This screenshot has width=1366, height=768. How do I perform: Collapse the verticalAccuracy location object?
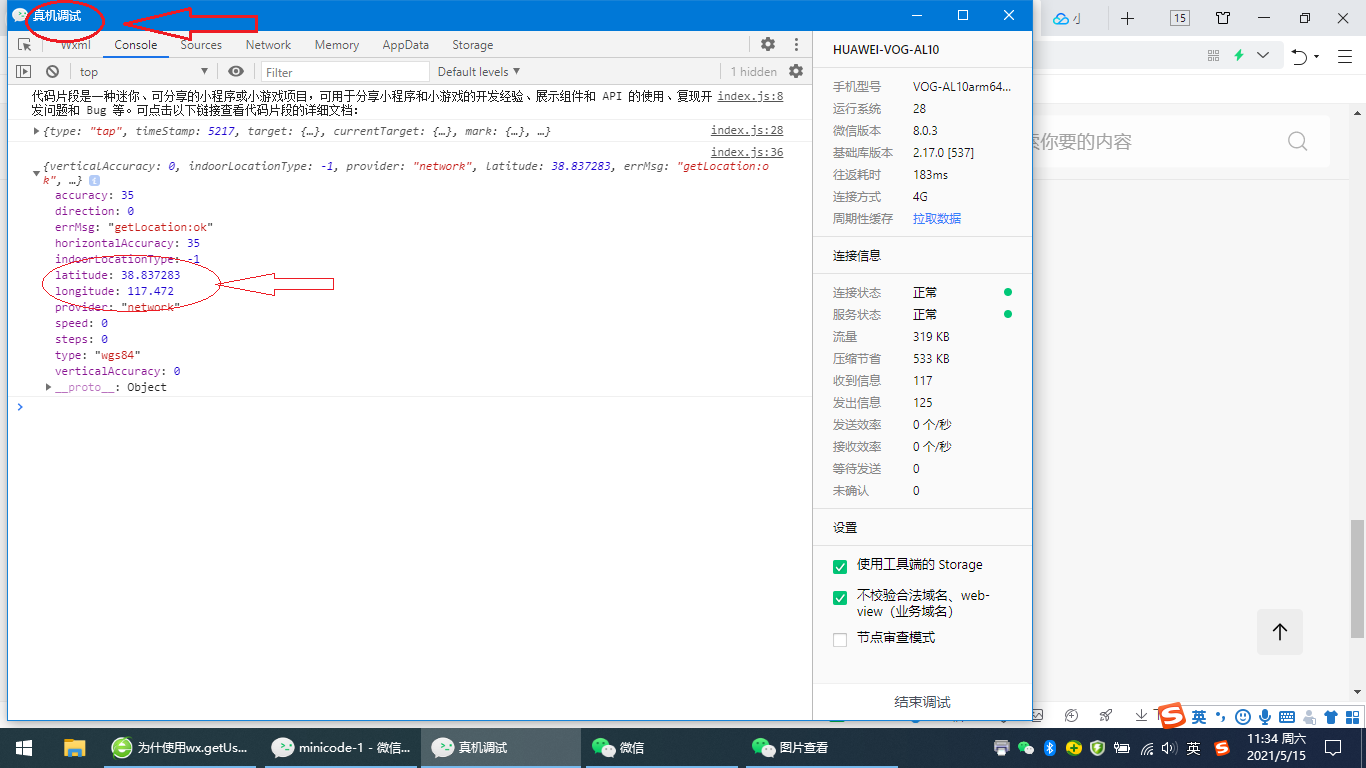tap(37, 173)
